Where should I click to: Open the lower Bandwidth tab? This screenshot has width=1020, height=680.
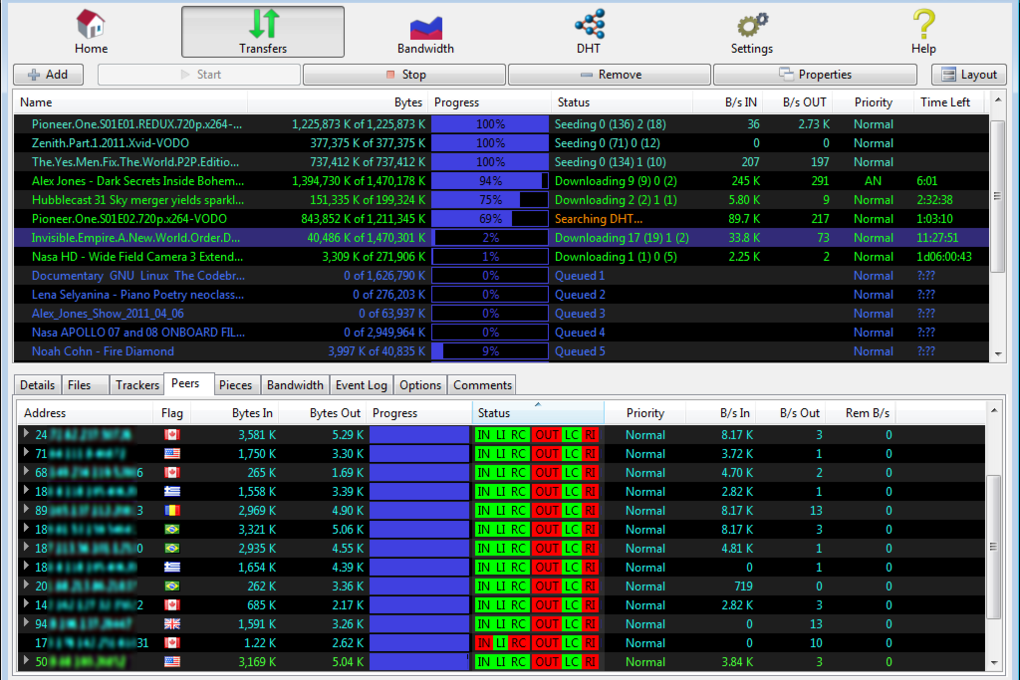click(x=295, y=385)
